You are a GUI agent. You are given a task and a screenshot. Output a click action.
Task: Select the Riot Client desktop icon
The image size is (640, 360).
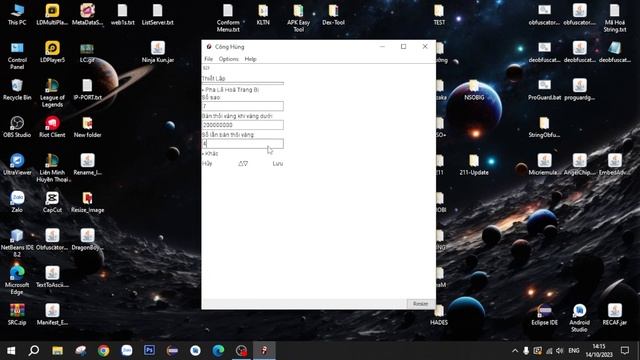[x=52, y=127]
